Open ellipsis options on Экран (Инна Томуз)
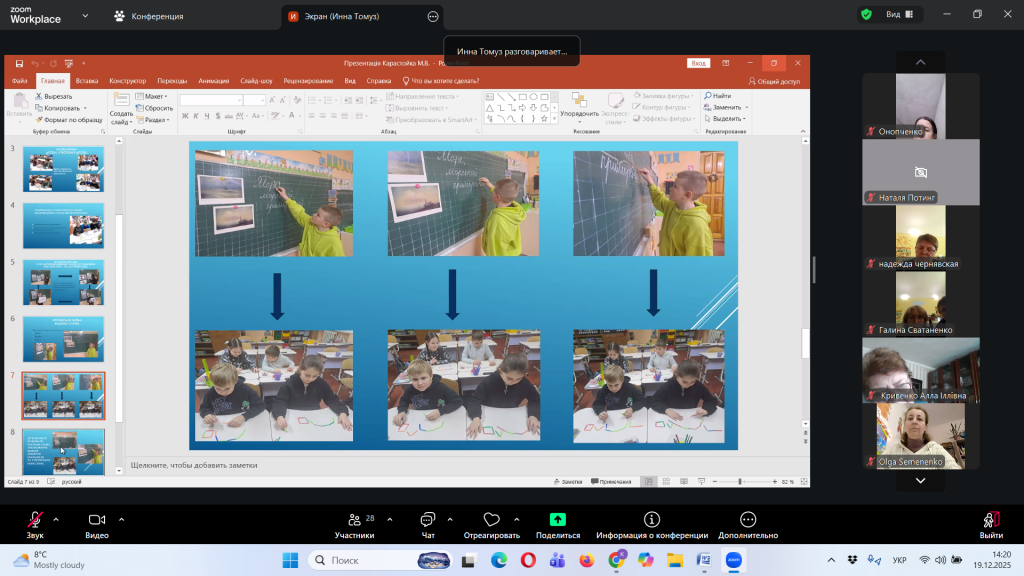Image resolution: width=1024 pixels, height=576 pixels. 433,16
